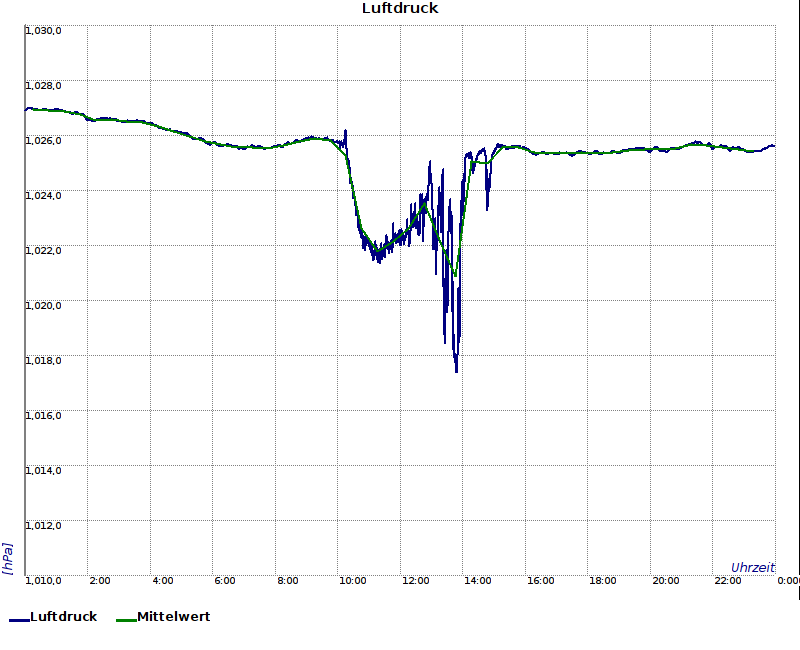Click the 1,026,0 y-axis value
Image resolution: width=800 pixels, height=650 pixels.
[x=43, y=141]
